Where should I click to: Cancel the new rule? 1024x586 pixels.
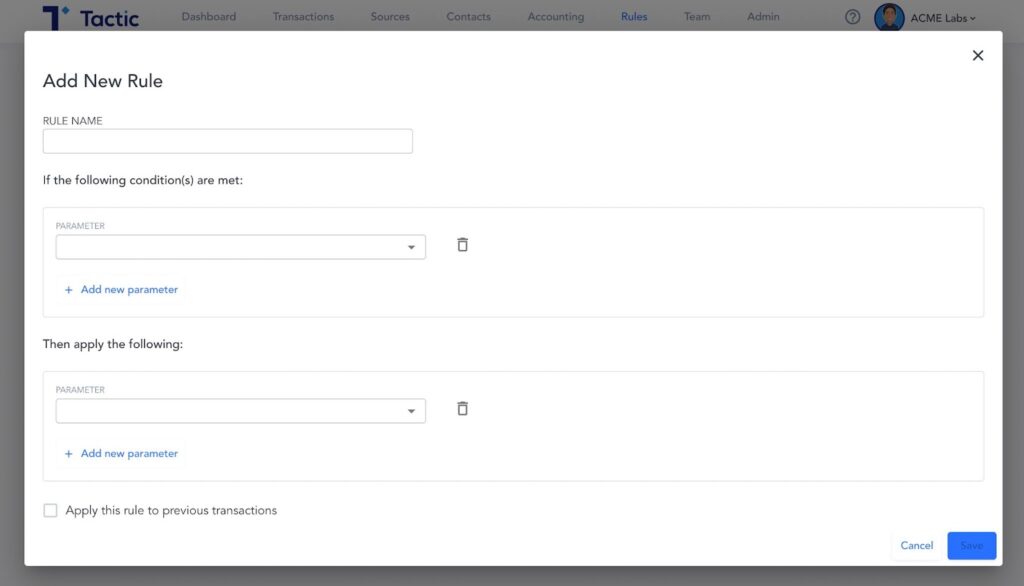point(916,545)
